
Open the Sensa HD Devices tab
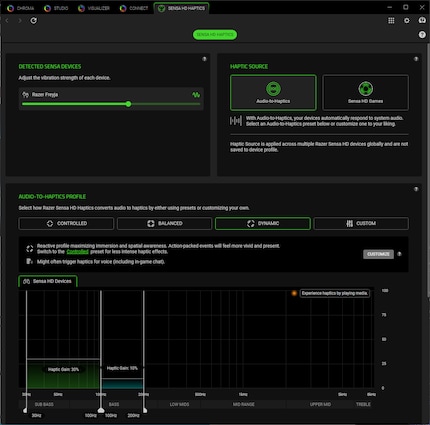pos(48,281)
